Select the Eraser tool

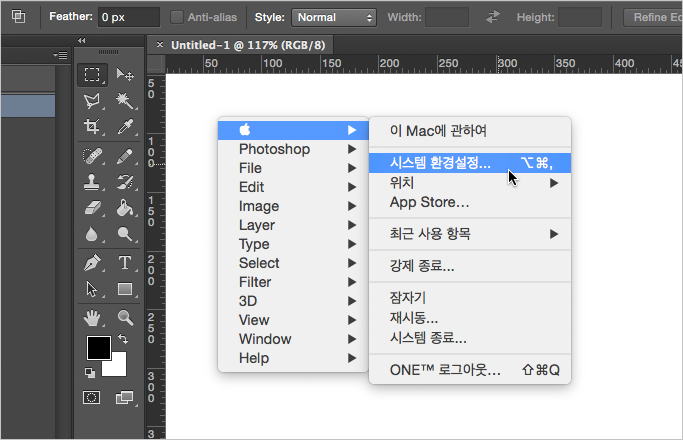92,208
